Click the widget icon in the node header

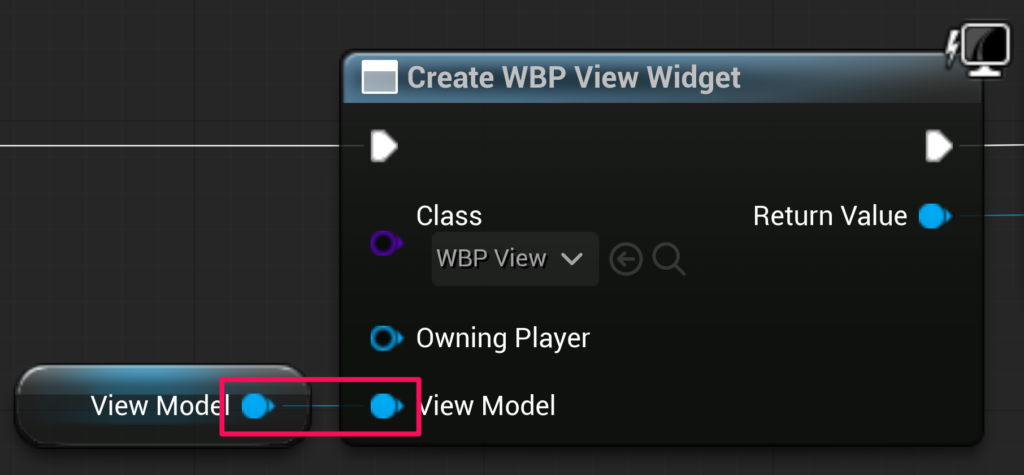378,77
